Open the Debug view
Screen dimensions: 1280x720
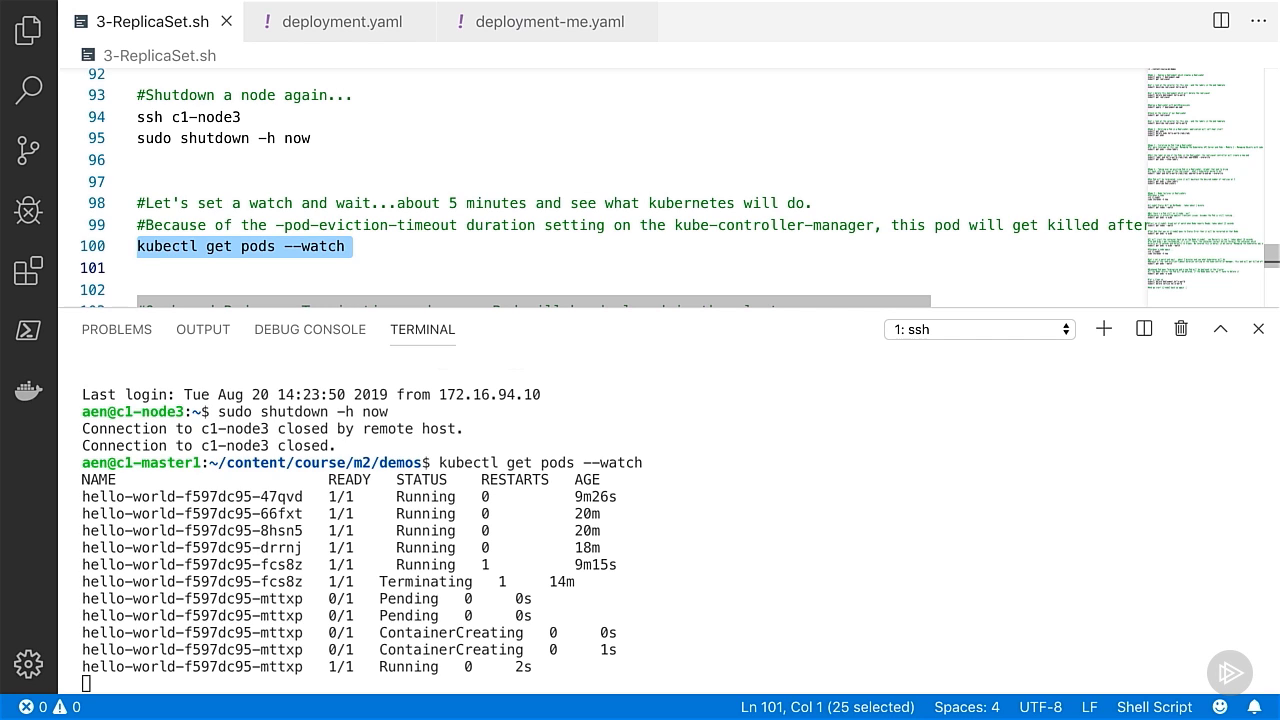[28, 211]
